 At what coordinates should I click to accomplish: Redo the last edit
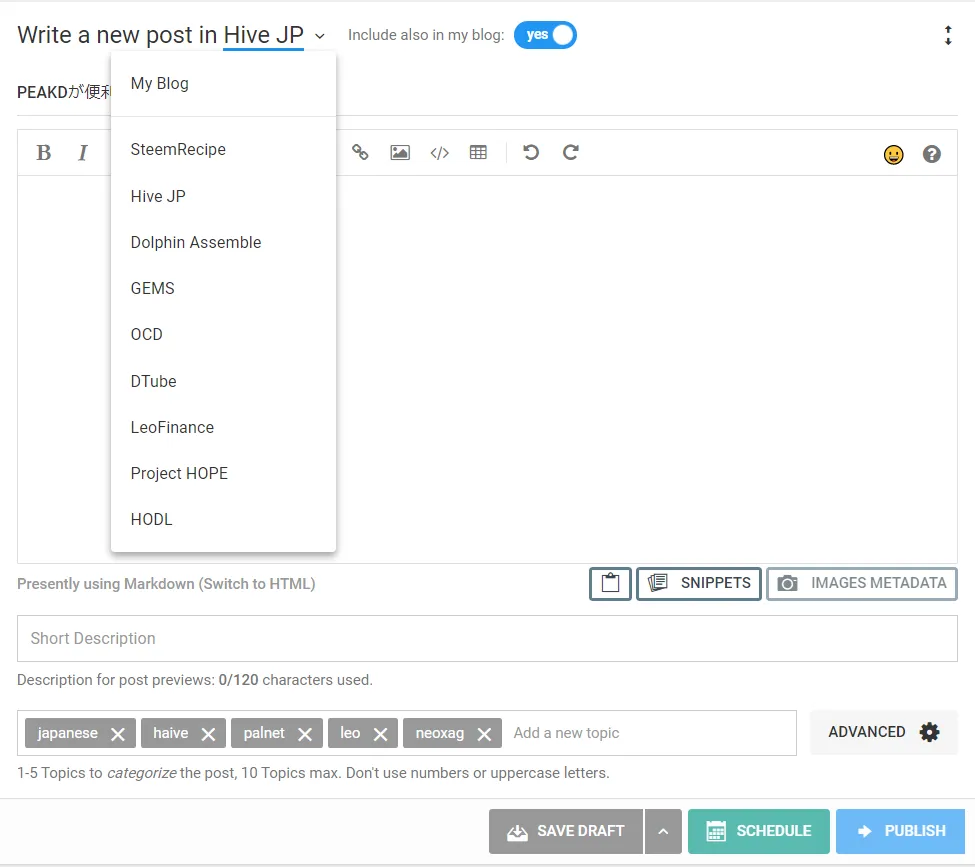[571, 152]
